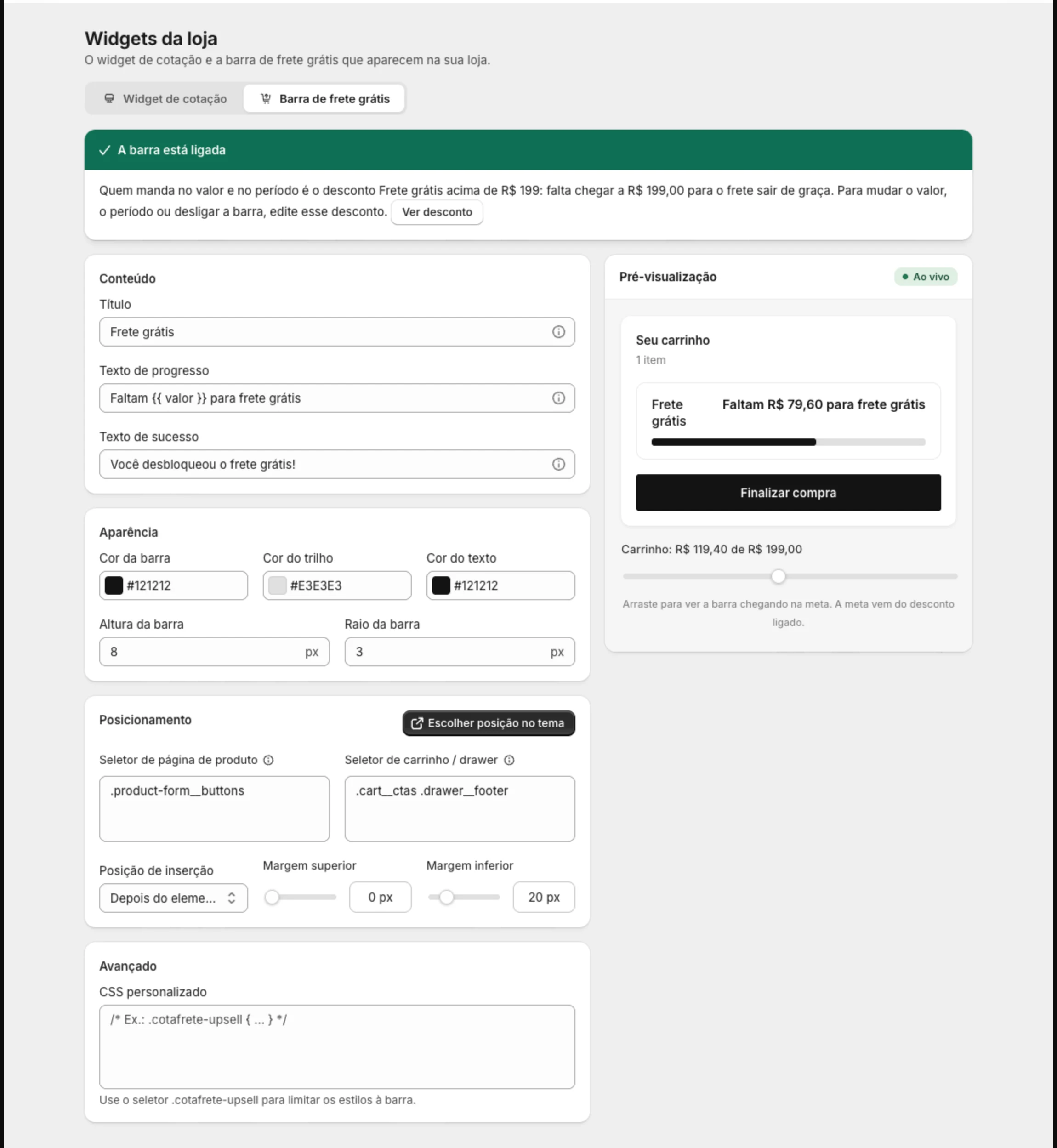Click Cor do texto color swatch

tap(441, 585)
